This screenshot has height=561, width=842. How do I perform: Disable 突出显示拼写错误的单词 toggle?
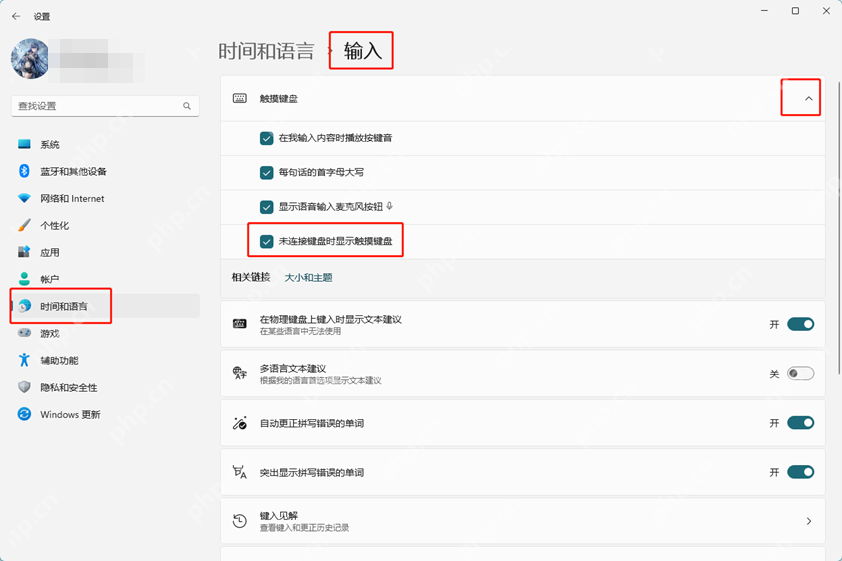pyautogui.click(x=801, y=472)
